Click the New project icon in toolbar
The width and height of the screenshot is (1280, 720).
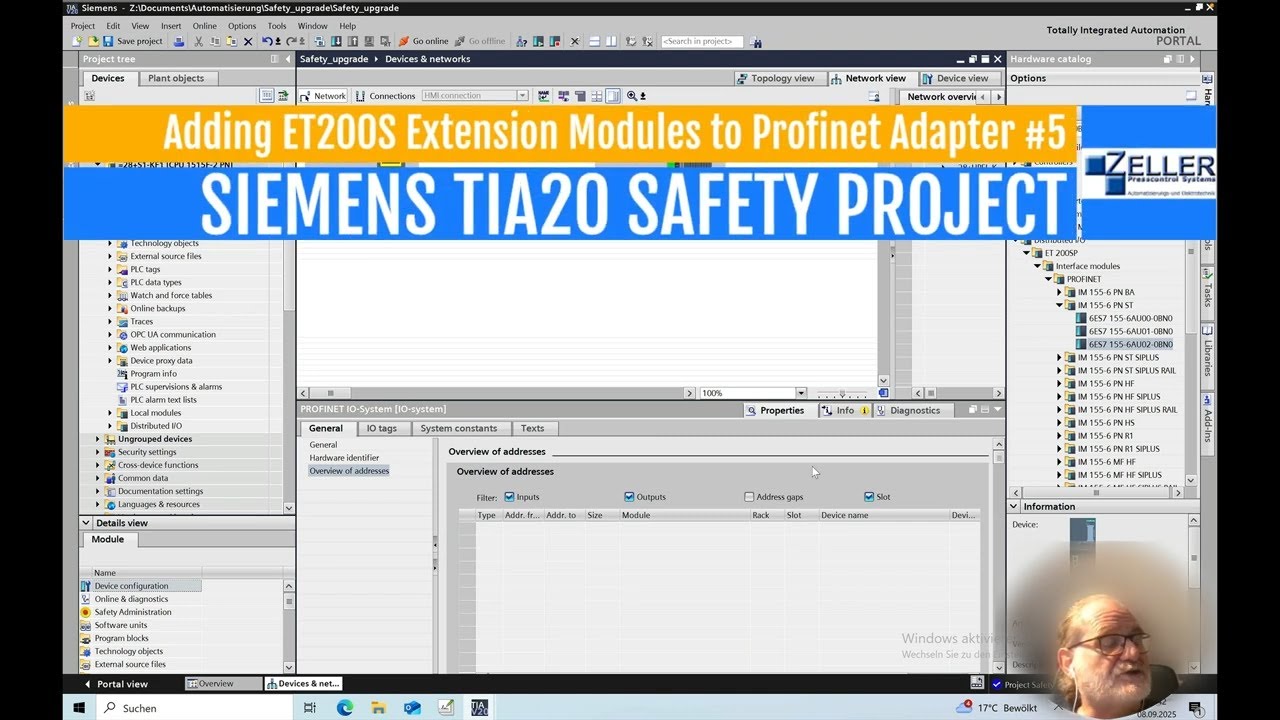click(77, 41)
